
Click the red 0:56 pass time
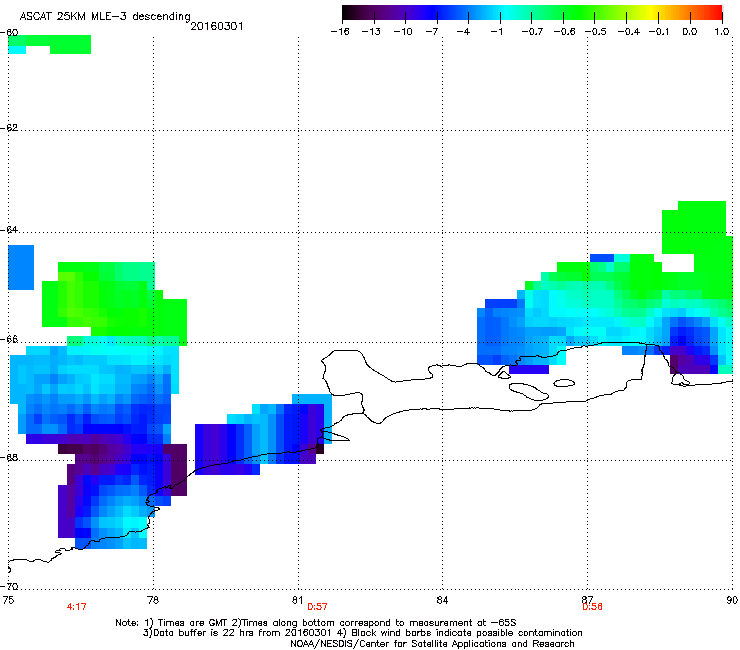click(x=592, y=607)
